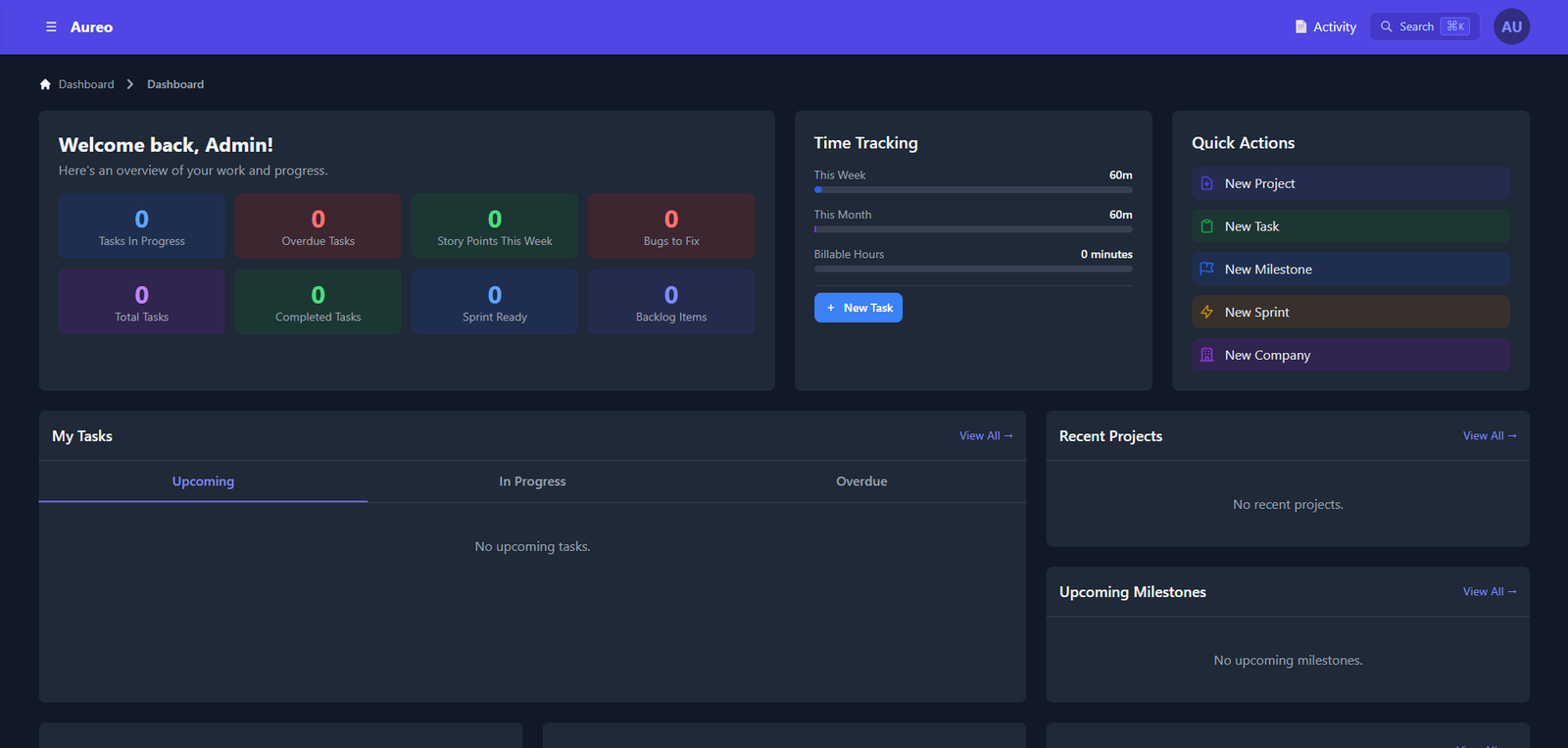The height and width of the screenshot is (748, 1568).
Task: Click the New Company building icon
Action: [x=1207, y=355]
